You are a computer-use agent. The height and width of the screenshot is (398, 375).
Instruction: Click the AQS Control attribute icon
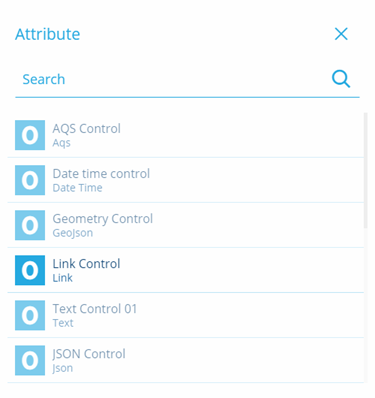click(30, 135)
